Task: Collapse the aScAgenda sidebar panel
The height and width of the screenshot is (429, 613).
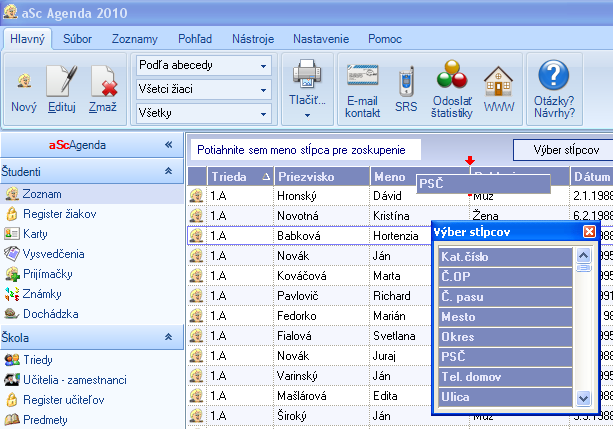Action: pyautogui.click(x=168, y=145)
